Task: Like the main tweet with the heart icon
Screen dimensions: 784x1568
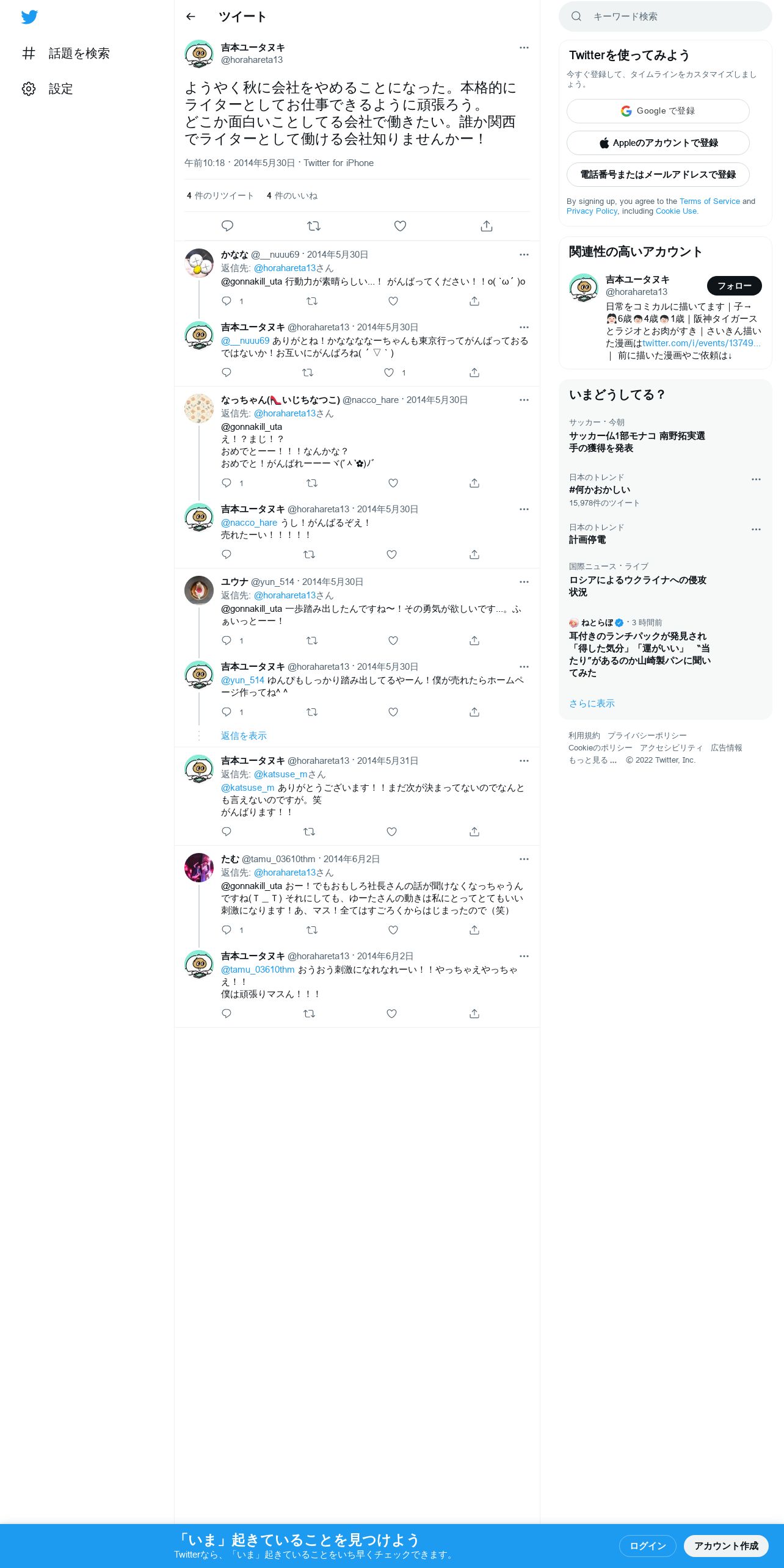Action: [400, 226]
